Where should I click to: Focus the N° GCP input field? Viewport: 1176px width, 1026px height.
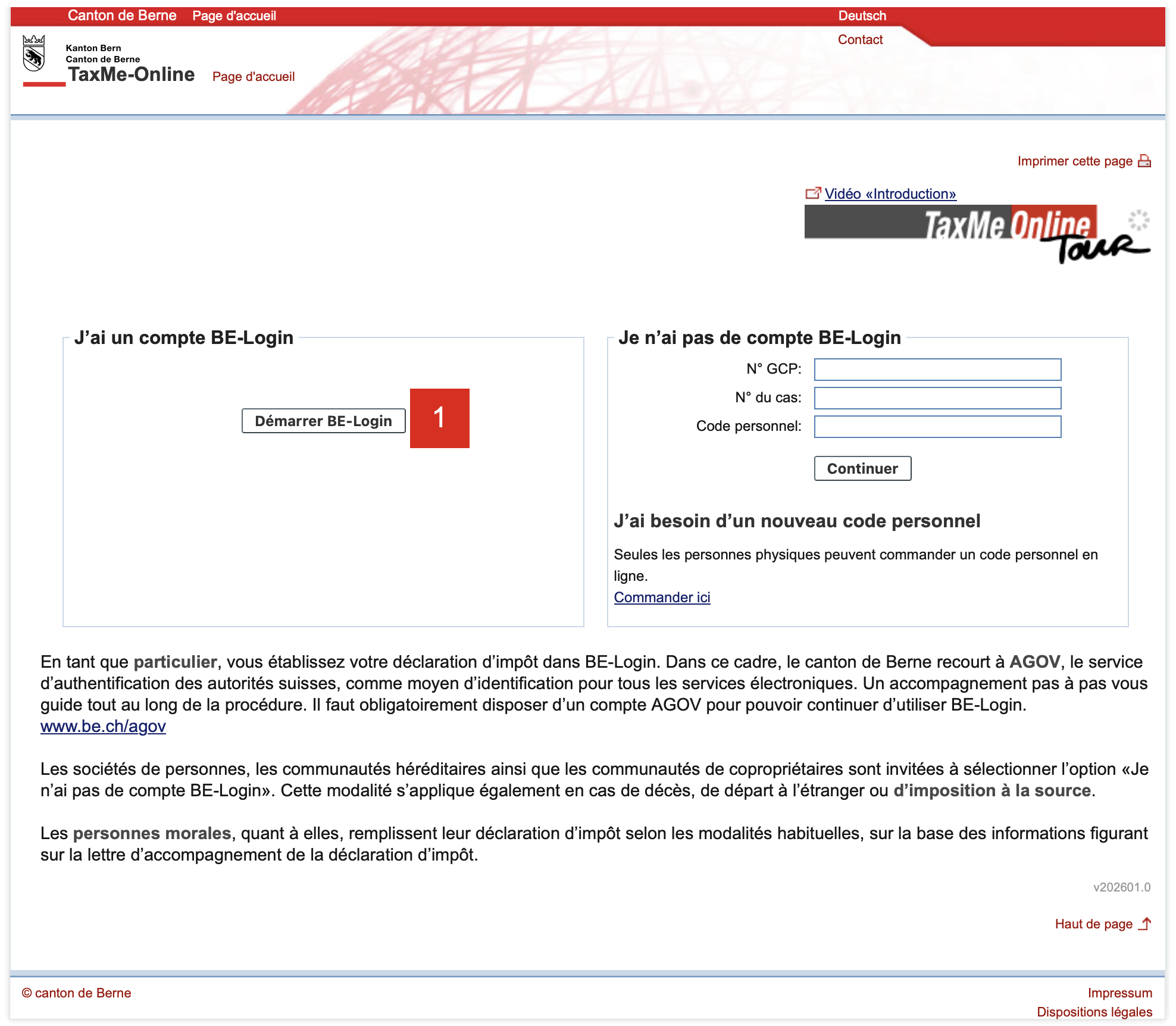coord(937,369)
